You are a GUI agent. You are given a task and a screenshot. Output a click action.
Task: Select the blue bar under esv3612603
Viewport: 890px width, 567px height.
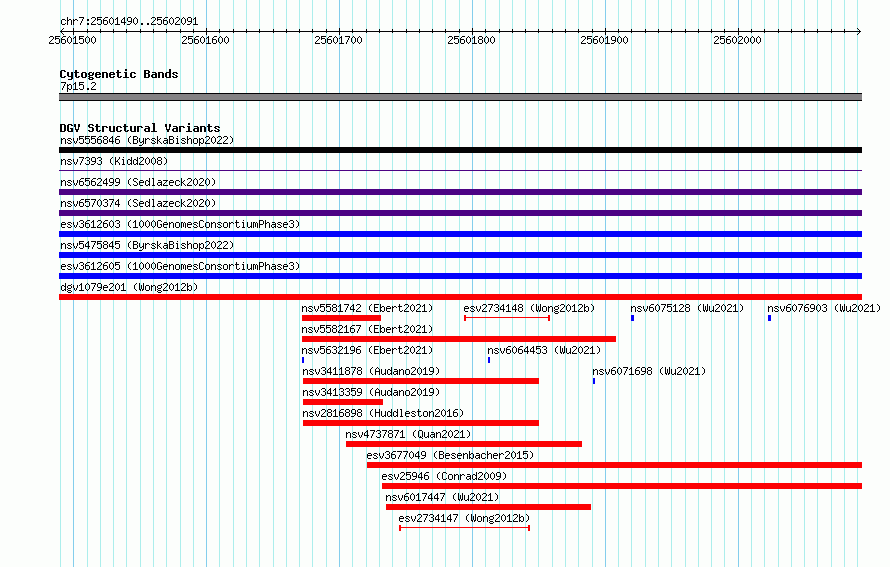tap(460, 234)
